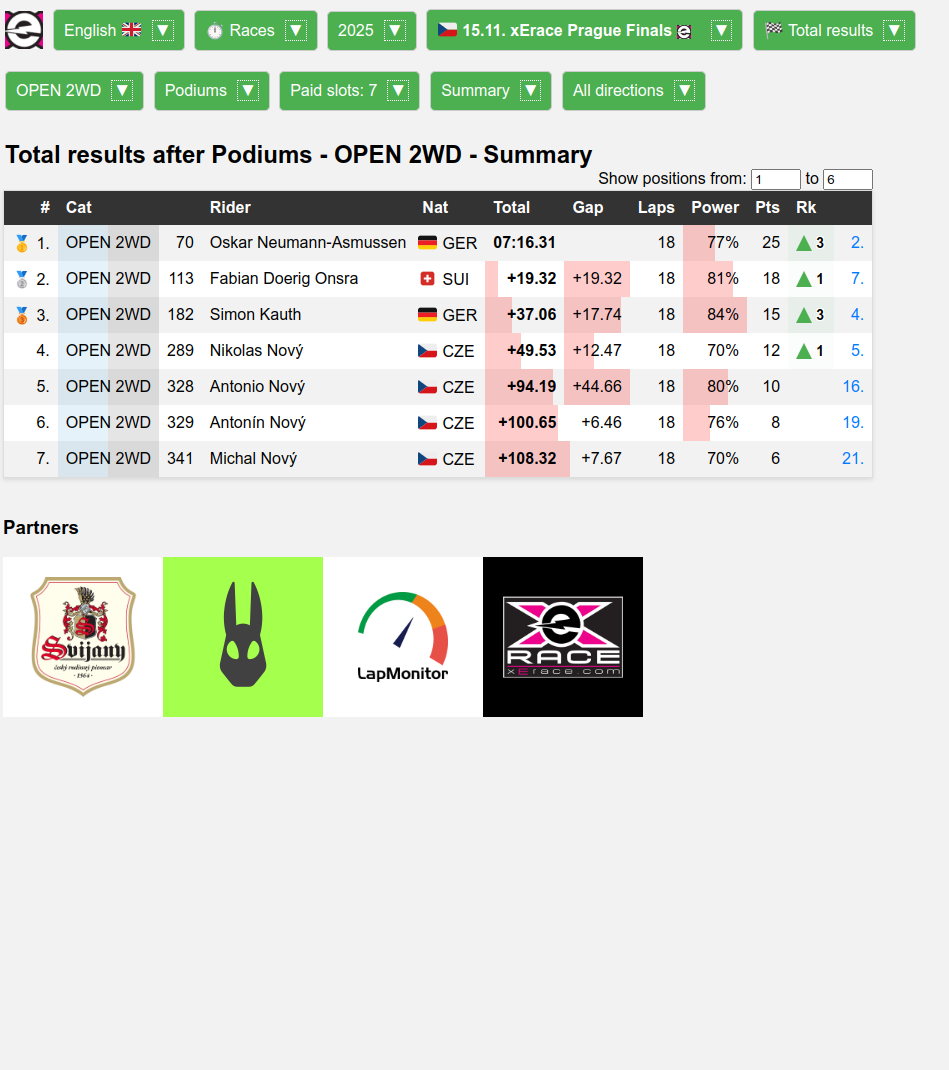The height and width of the screenshot is (1070, 949).
Task: Click the black X-Race partner logo
Action: tap(563, 637)
